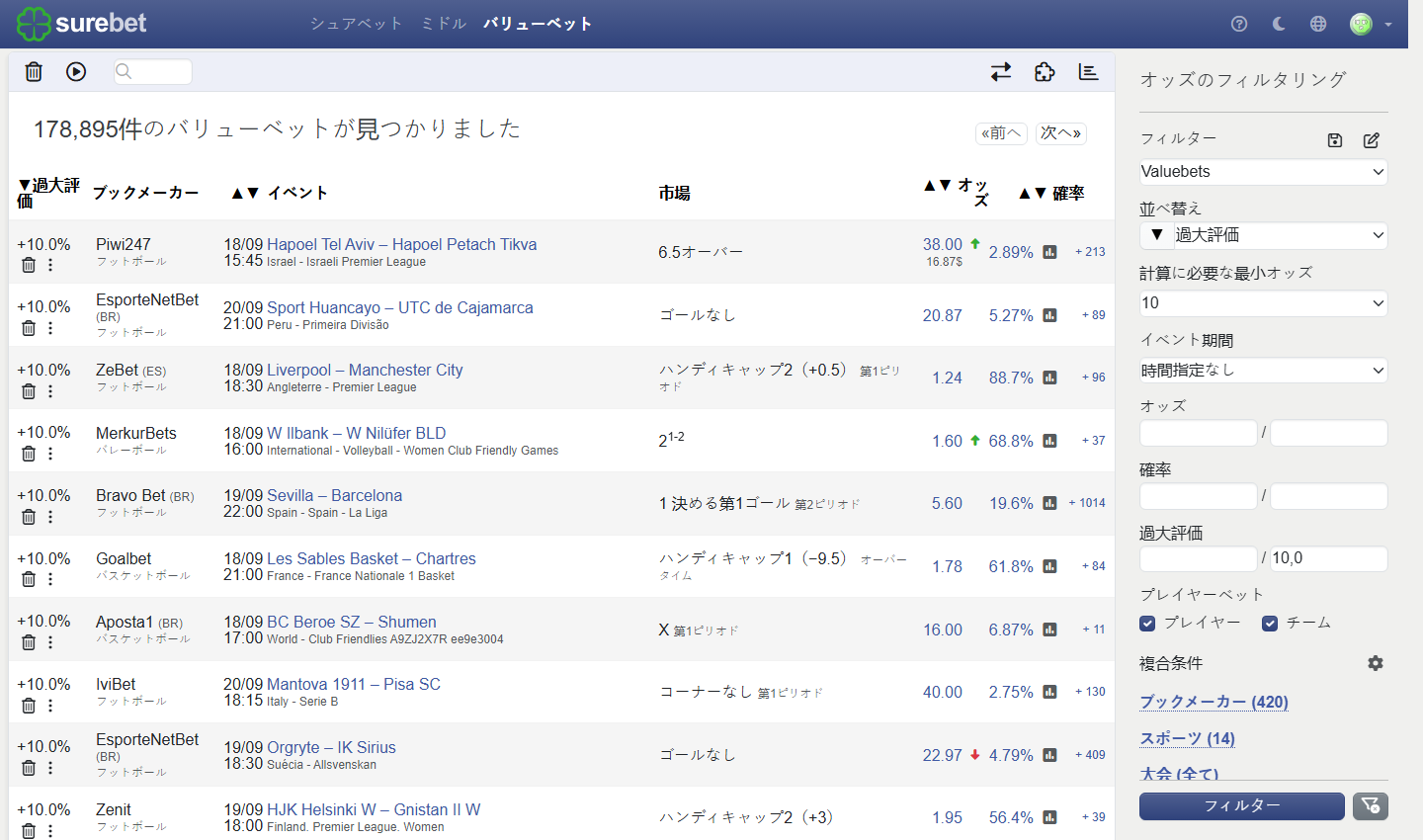1423x840 pixels.
Task: Open the three-dot menu for ZeBet row
Action: (x=50, y=391)
